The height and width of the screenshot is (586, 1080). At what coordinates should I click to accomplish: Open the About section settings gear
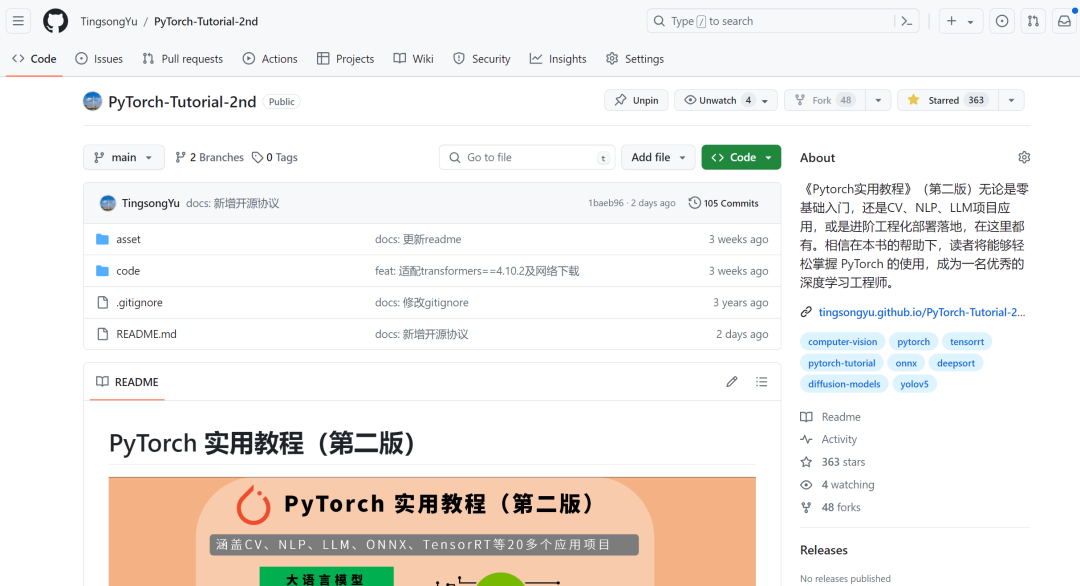pyautogui.click(x=1024, y=157)
